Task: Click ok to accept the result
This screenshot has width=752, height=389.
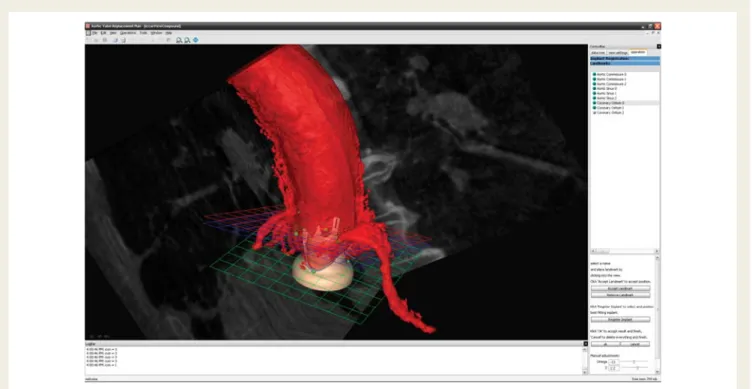Action: (606, 344)
